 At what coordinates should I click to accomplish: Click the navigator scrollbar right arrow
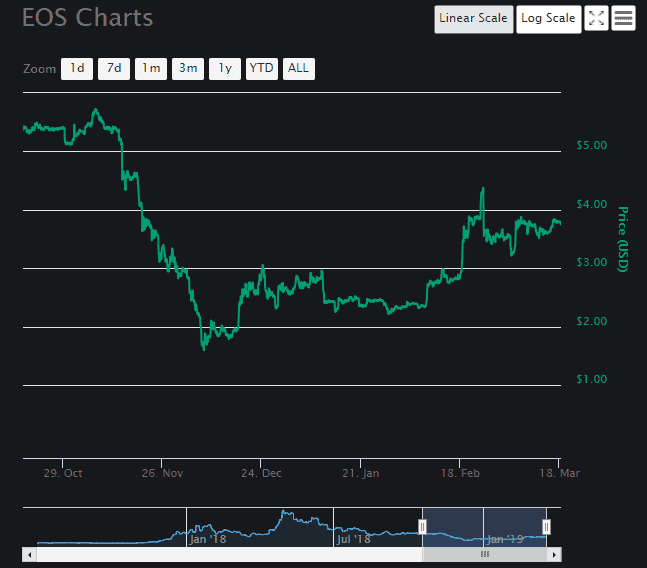[554, 555]
